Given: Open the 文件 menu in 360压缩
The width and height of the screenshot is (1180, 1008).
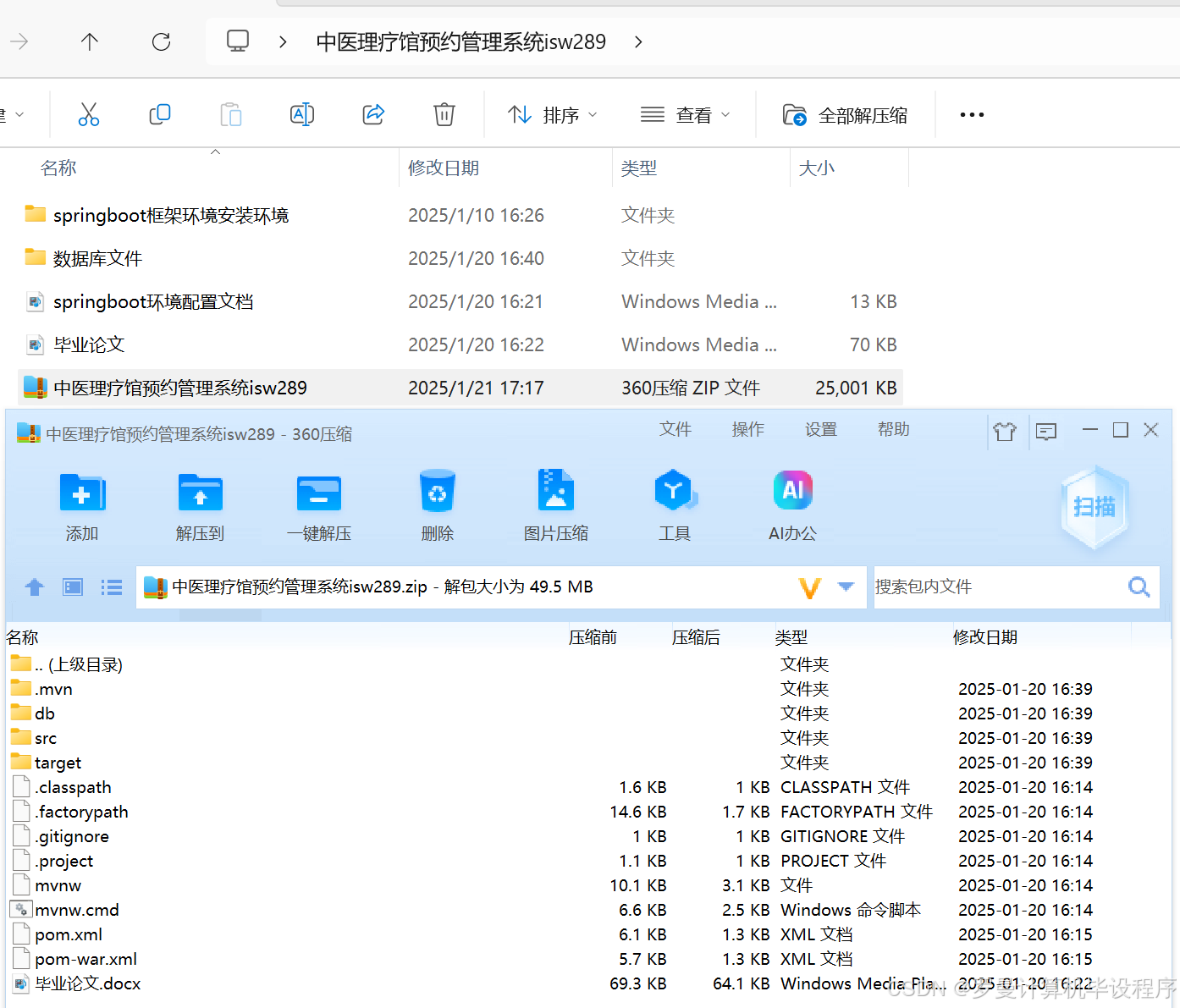Looking at the screenshot, I should tap(675, 429).
